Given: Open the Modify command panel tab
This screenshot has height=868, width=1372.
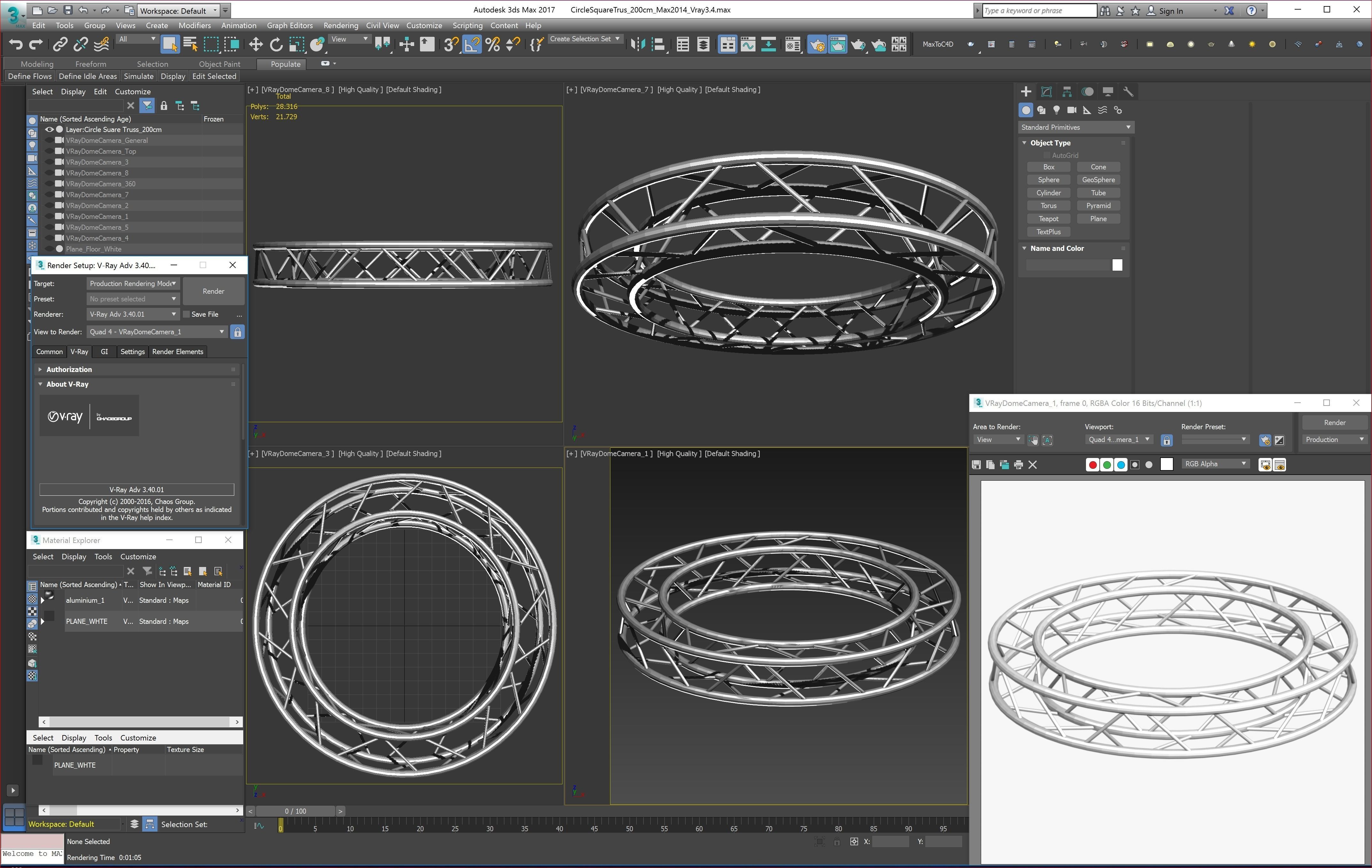Looking at the screenshot, I should pos(1046,92).
